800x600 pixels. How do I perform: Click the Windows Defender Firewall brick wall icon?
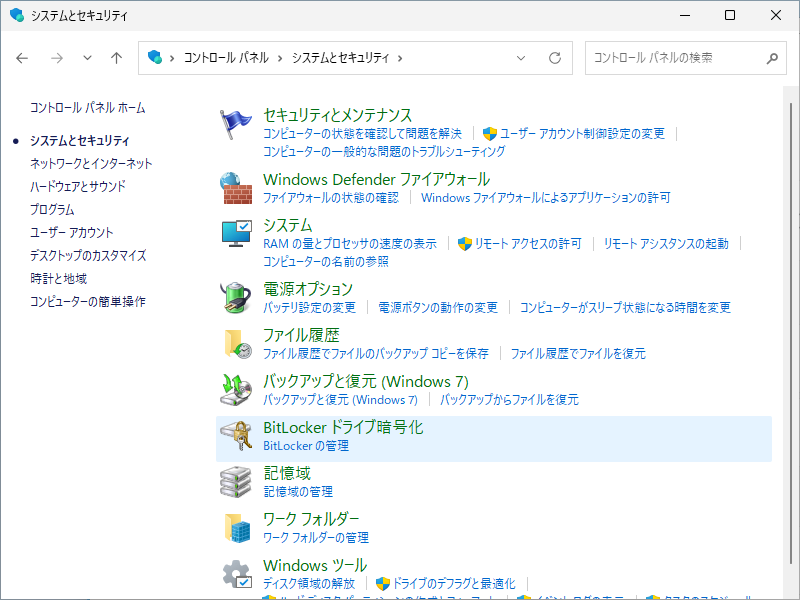pos(236,188)
